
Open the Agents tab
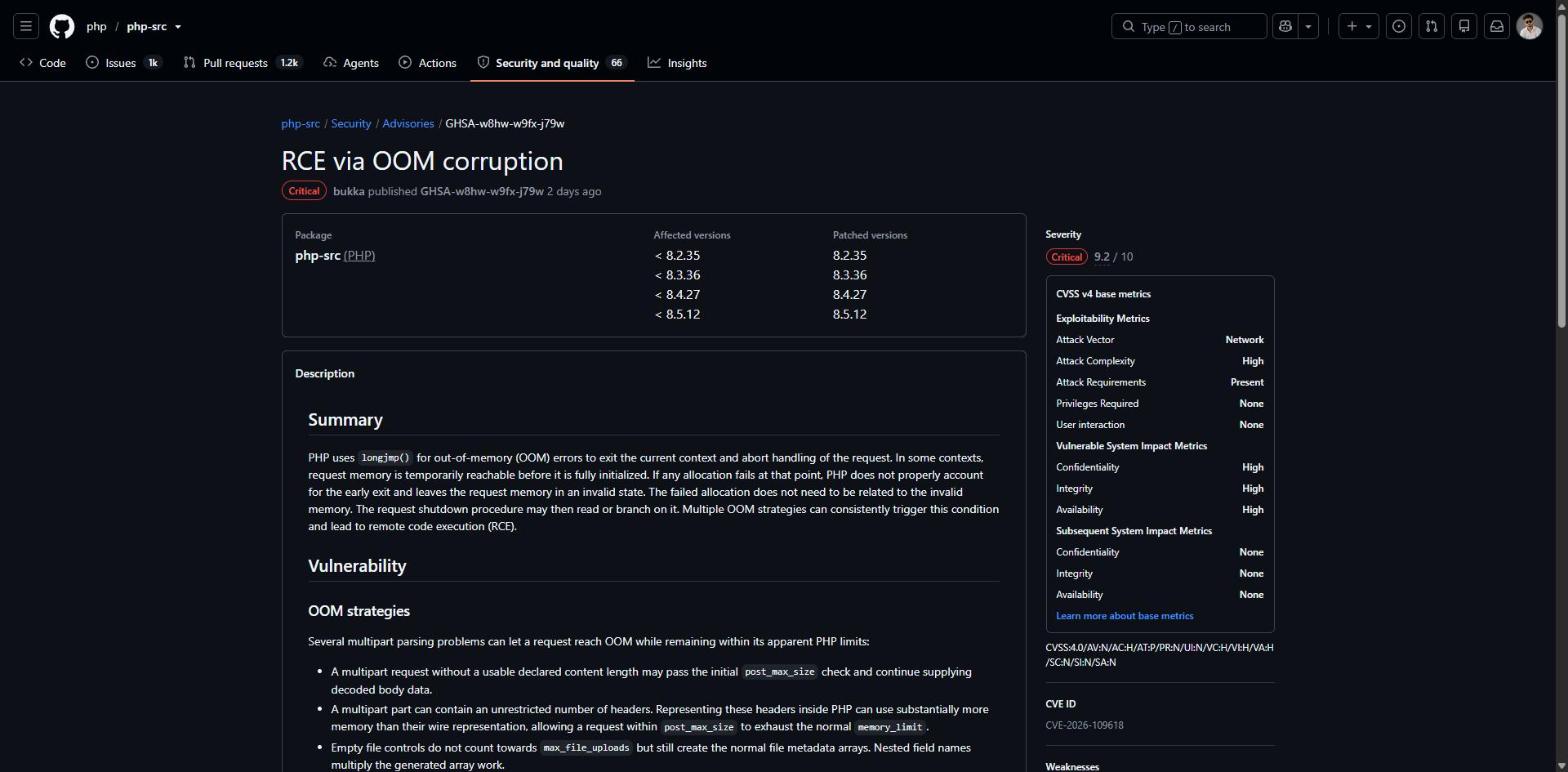(x=351, y=63)
